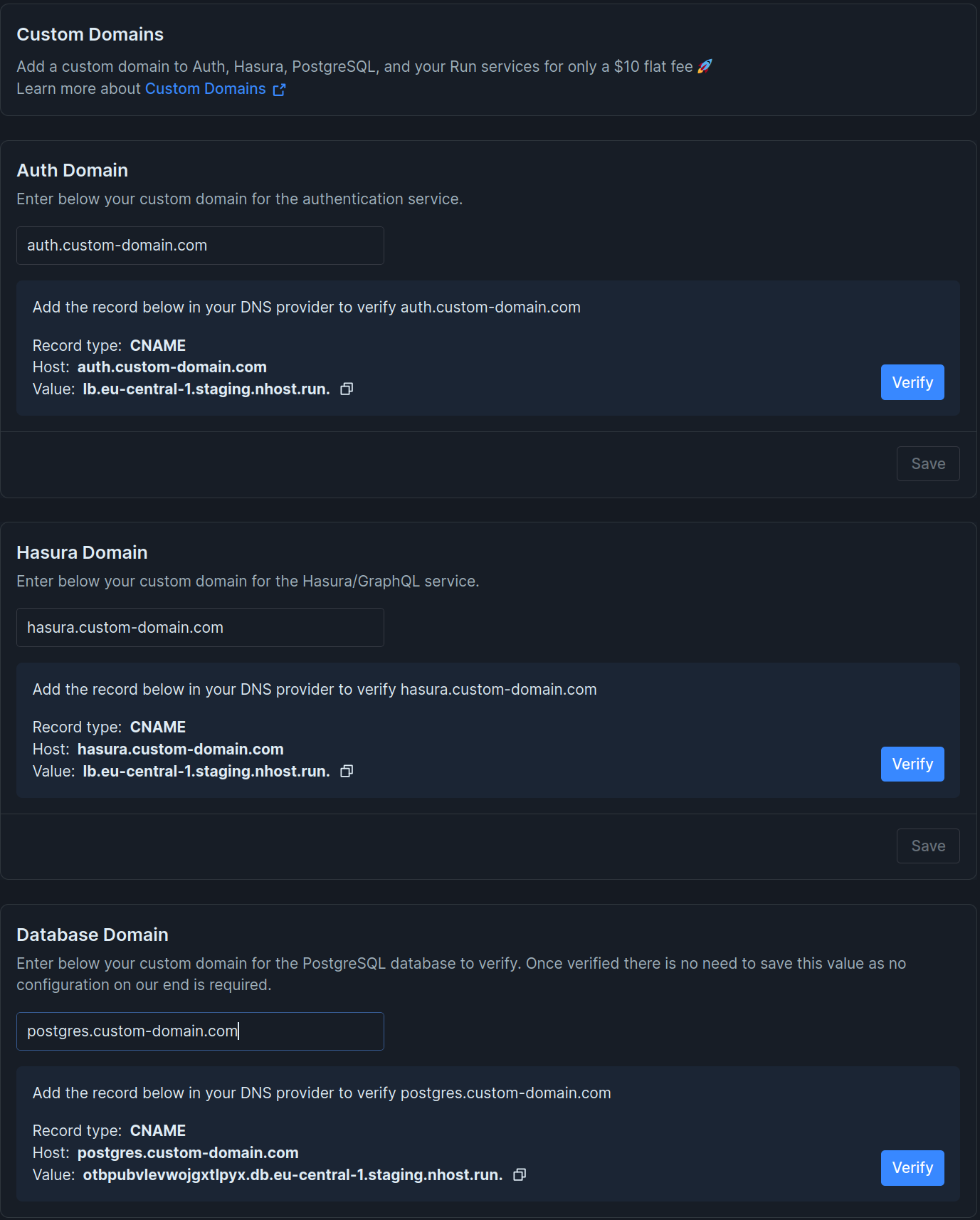
Task: Open the Custom Domains documentation link
Action: pyautogui.click(x=206, y=88)
